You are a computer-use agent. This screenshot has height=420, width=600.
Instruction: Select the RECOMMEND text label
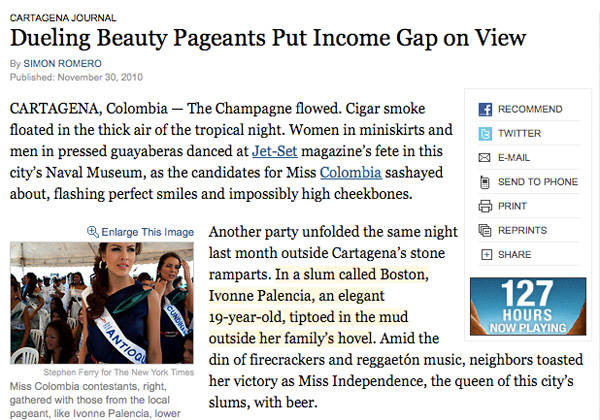click(x=530, y=109)
